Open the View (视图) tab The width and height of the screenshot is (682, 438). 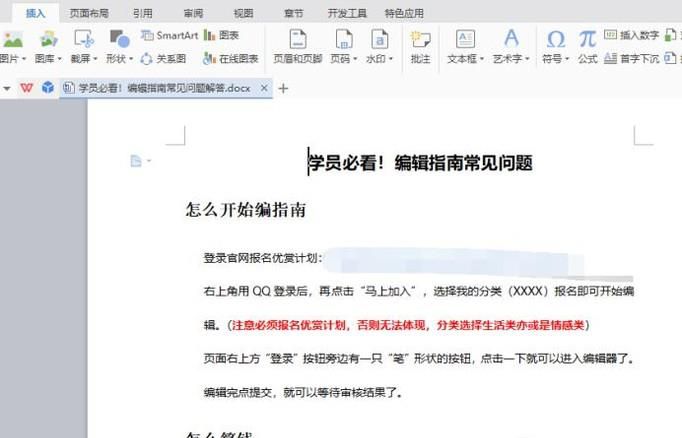(243, 13)
